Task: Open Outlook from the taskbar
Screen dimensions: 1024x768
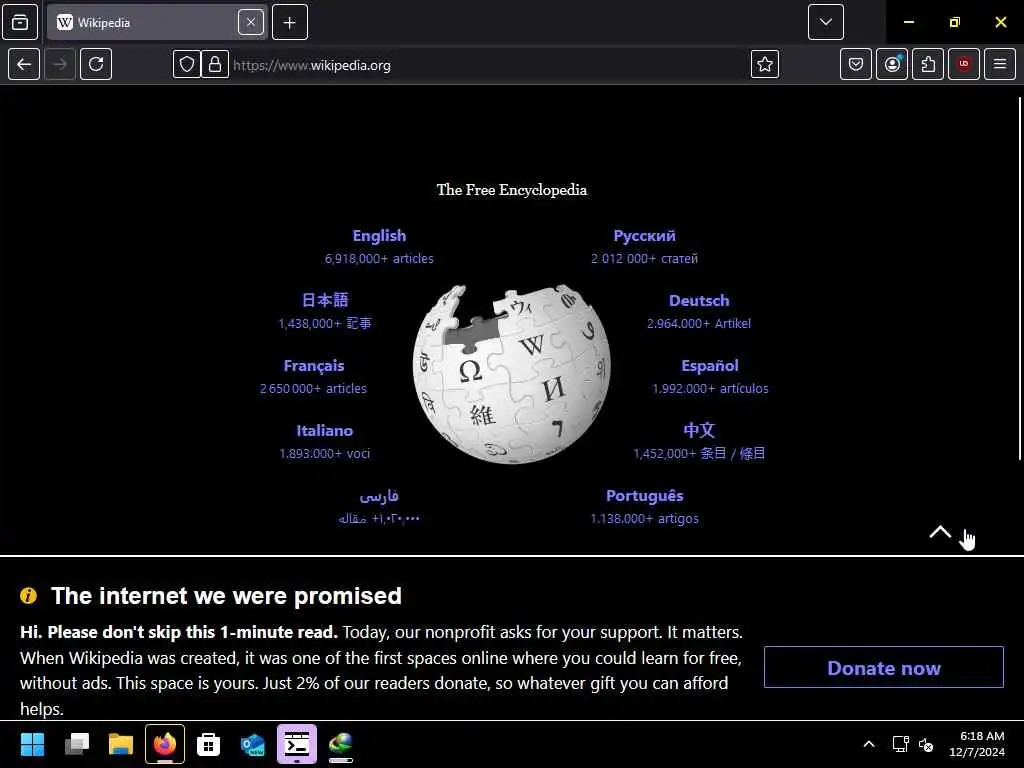Action: (253, 744)
